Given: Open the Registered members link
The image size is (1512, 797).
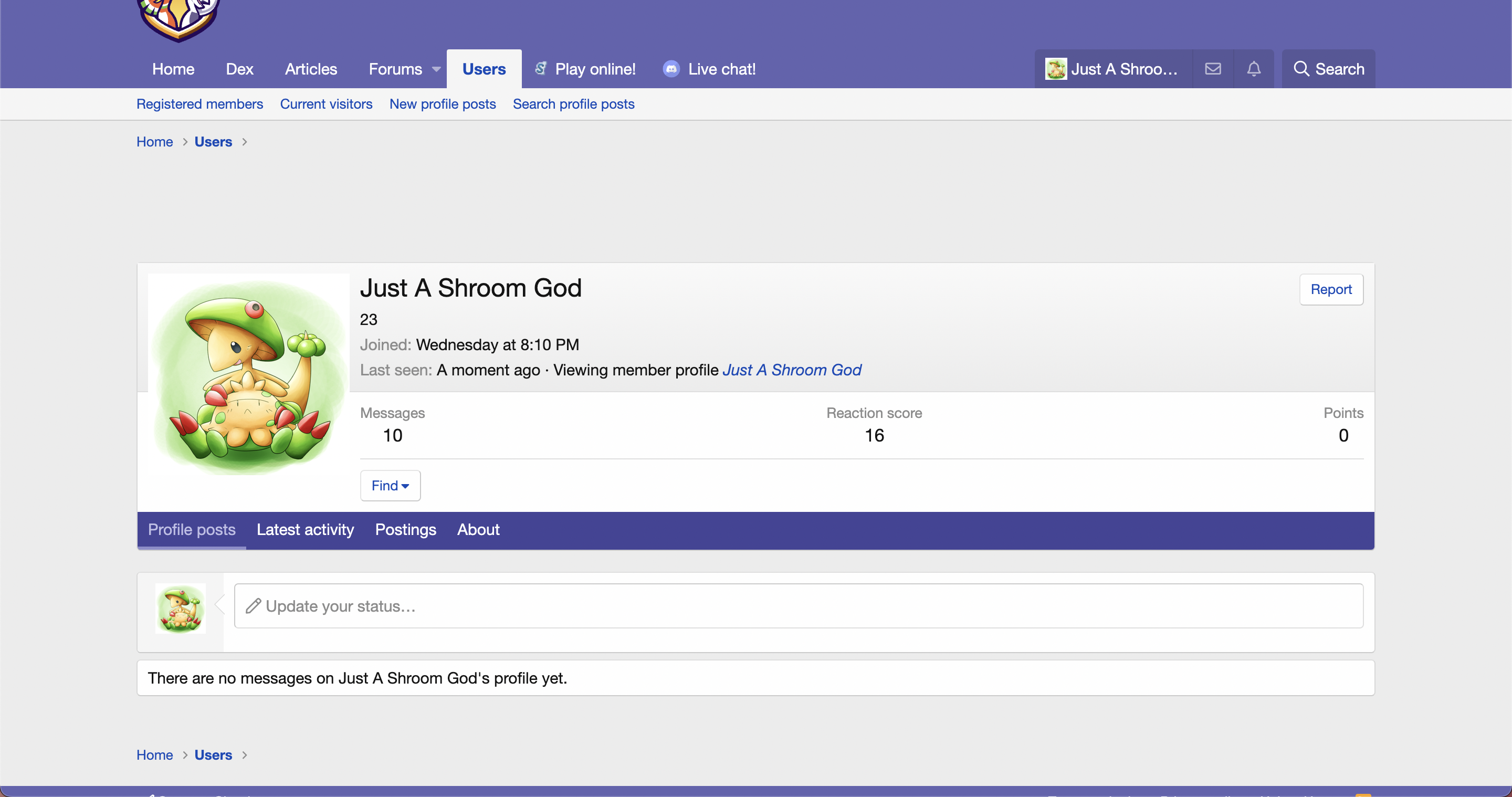Looking at the screenshot, I should point(199,104).
